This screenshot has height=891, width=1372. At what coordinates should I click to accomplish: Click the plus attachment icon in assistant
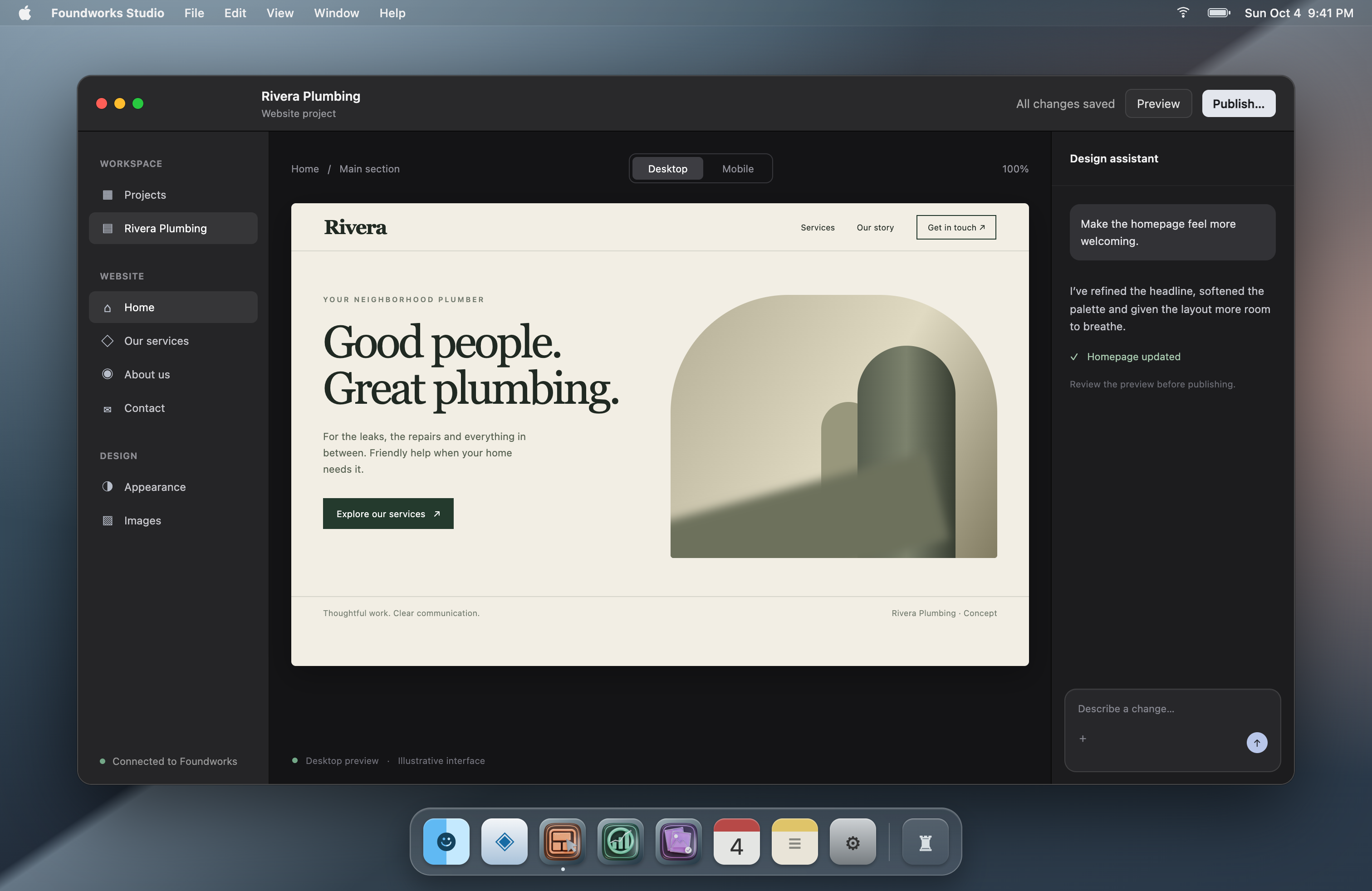pos(1083,738)
